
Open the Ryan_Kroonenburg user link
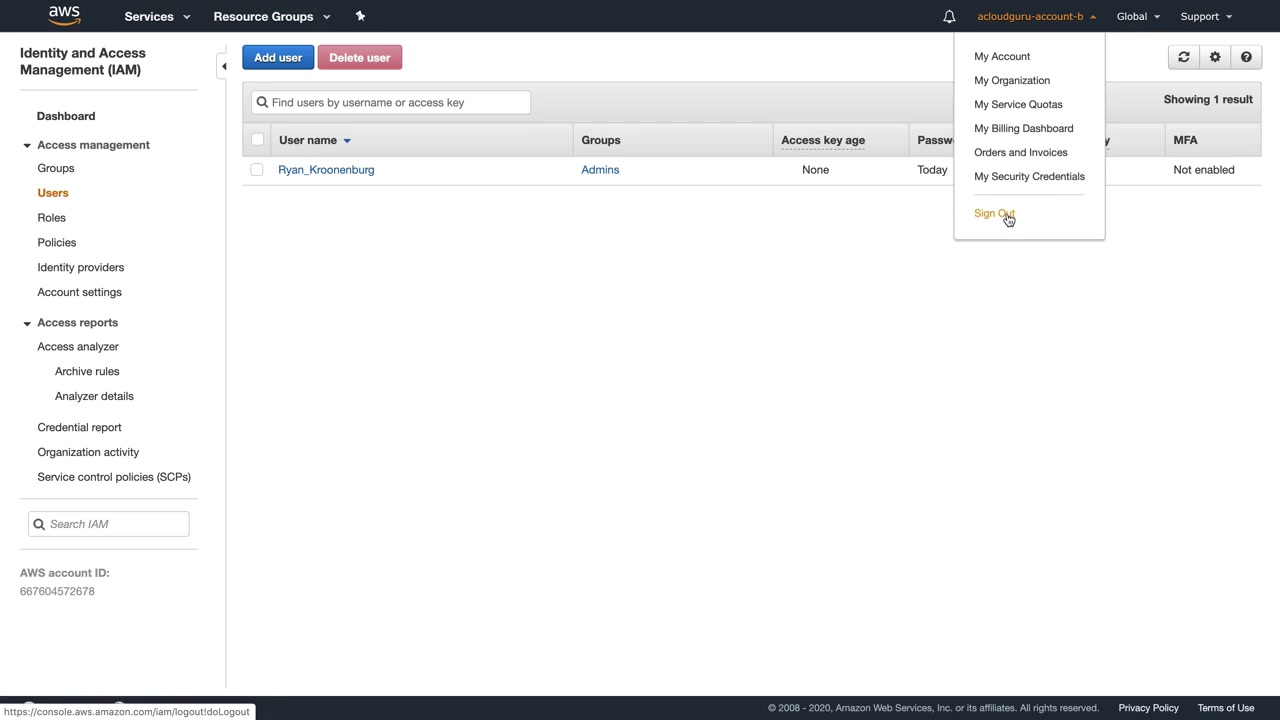click(x=326, y=170)
